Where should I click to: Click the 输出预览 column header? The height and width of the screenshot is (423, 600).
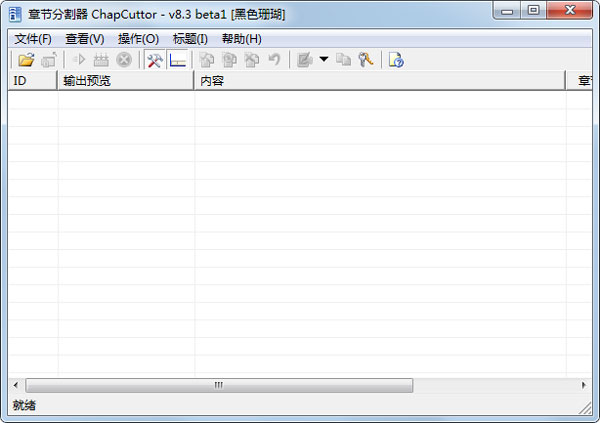coord(126,81)
